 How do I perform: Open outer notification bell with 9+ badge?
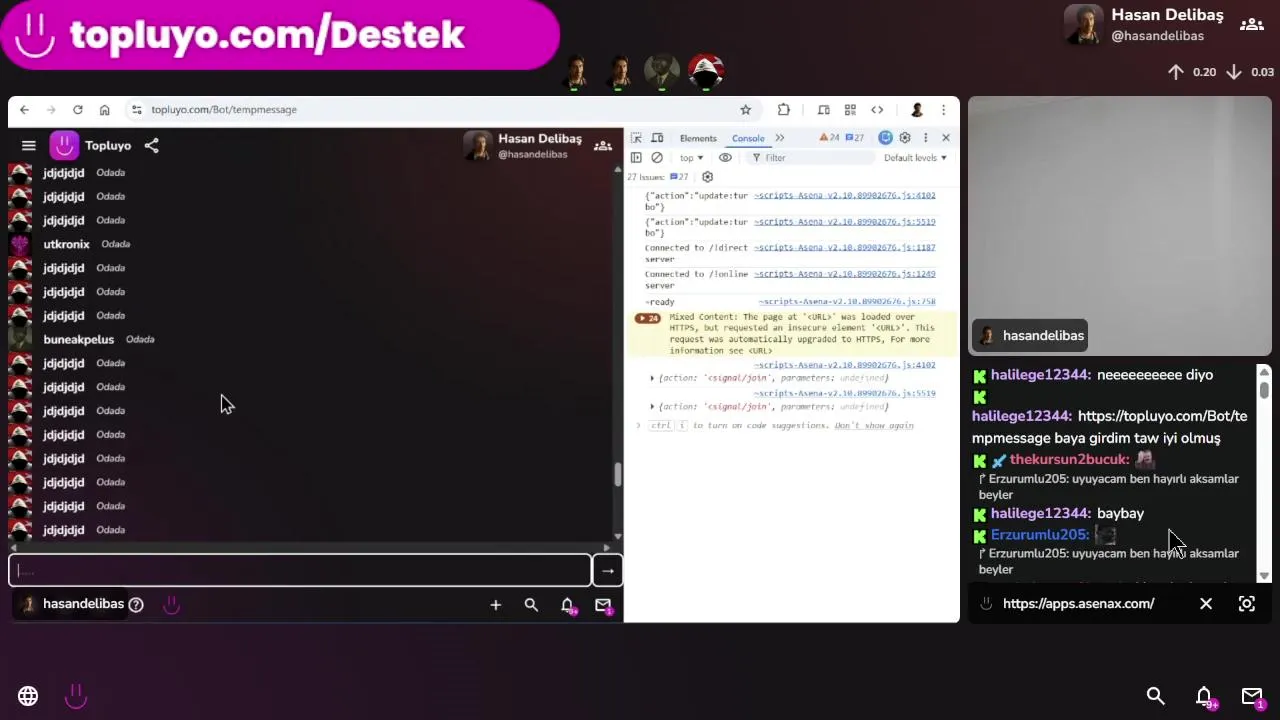point(1205,697)
